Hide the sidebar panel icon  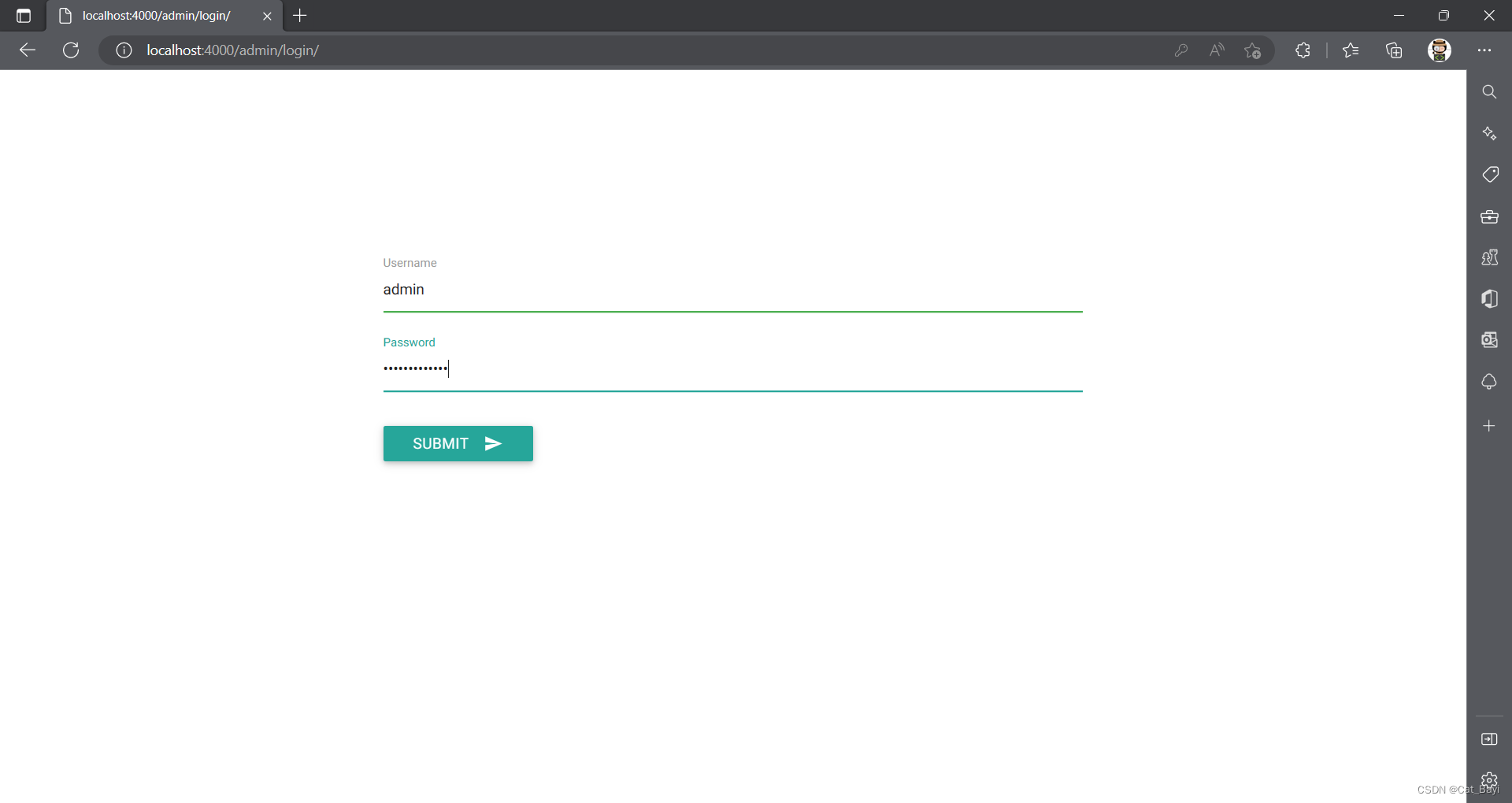coord(1489,739)
